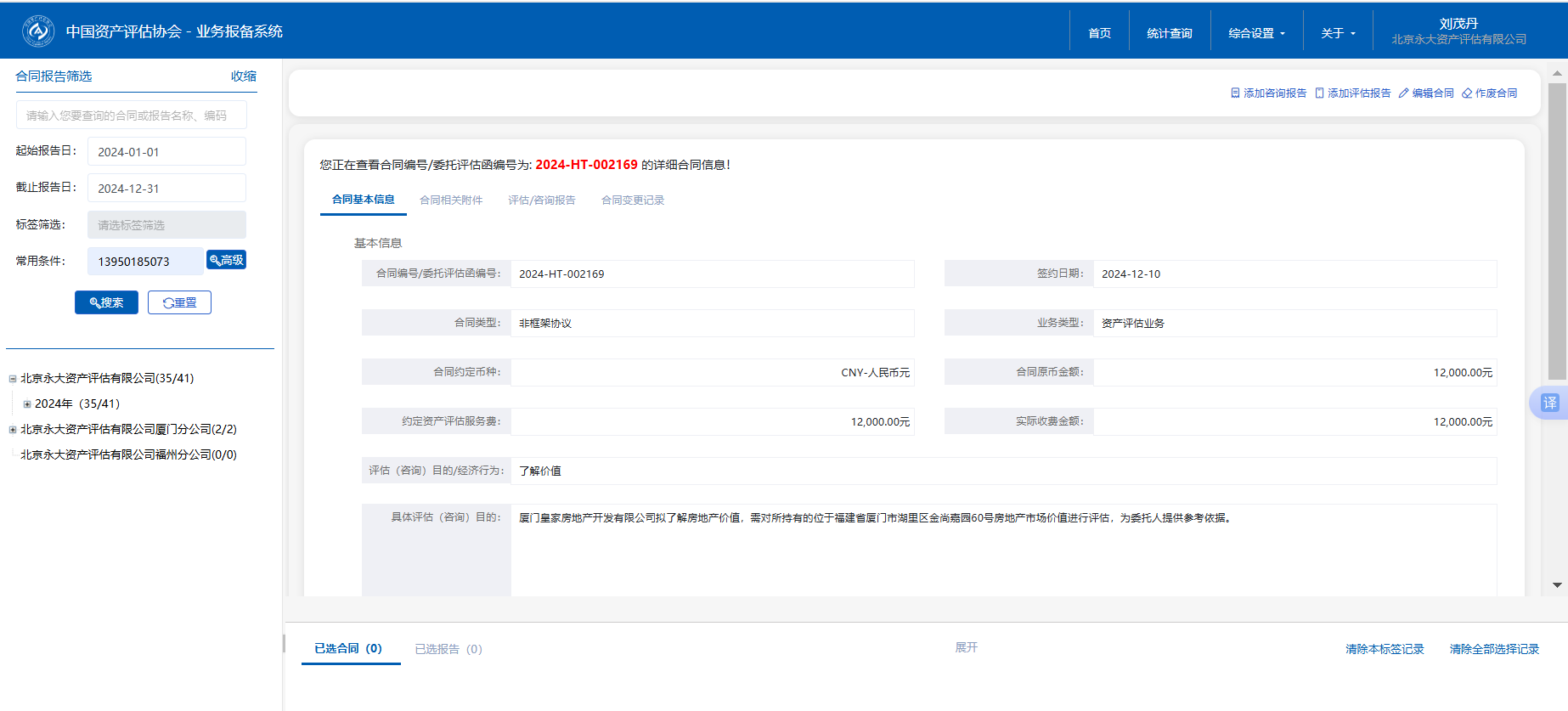Collapse the 北京永大资产评估有限公司(35/41) tree node
The image size is (1568, 711).
click(x=13, y=379)
